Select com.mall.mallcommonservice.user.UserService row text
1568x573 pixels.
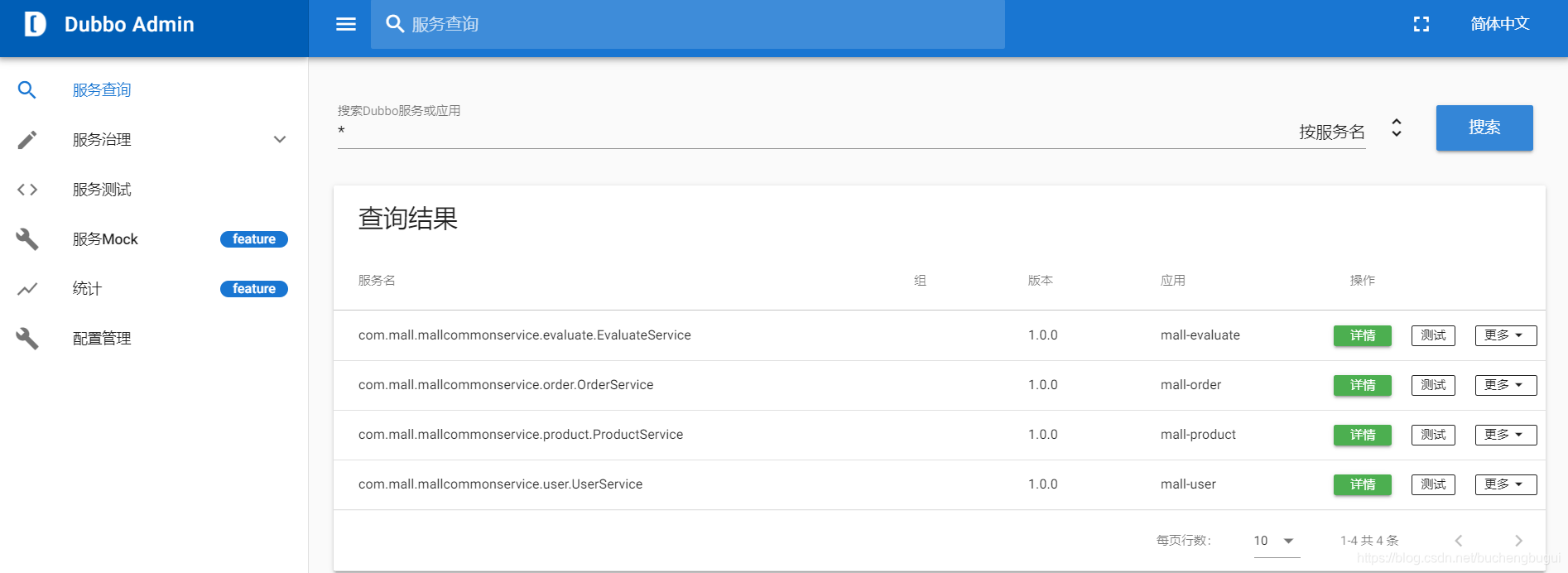point(500,484)
